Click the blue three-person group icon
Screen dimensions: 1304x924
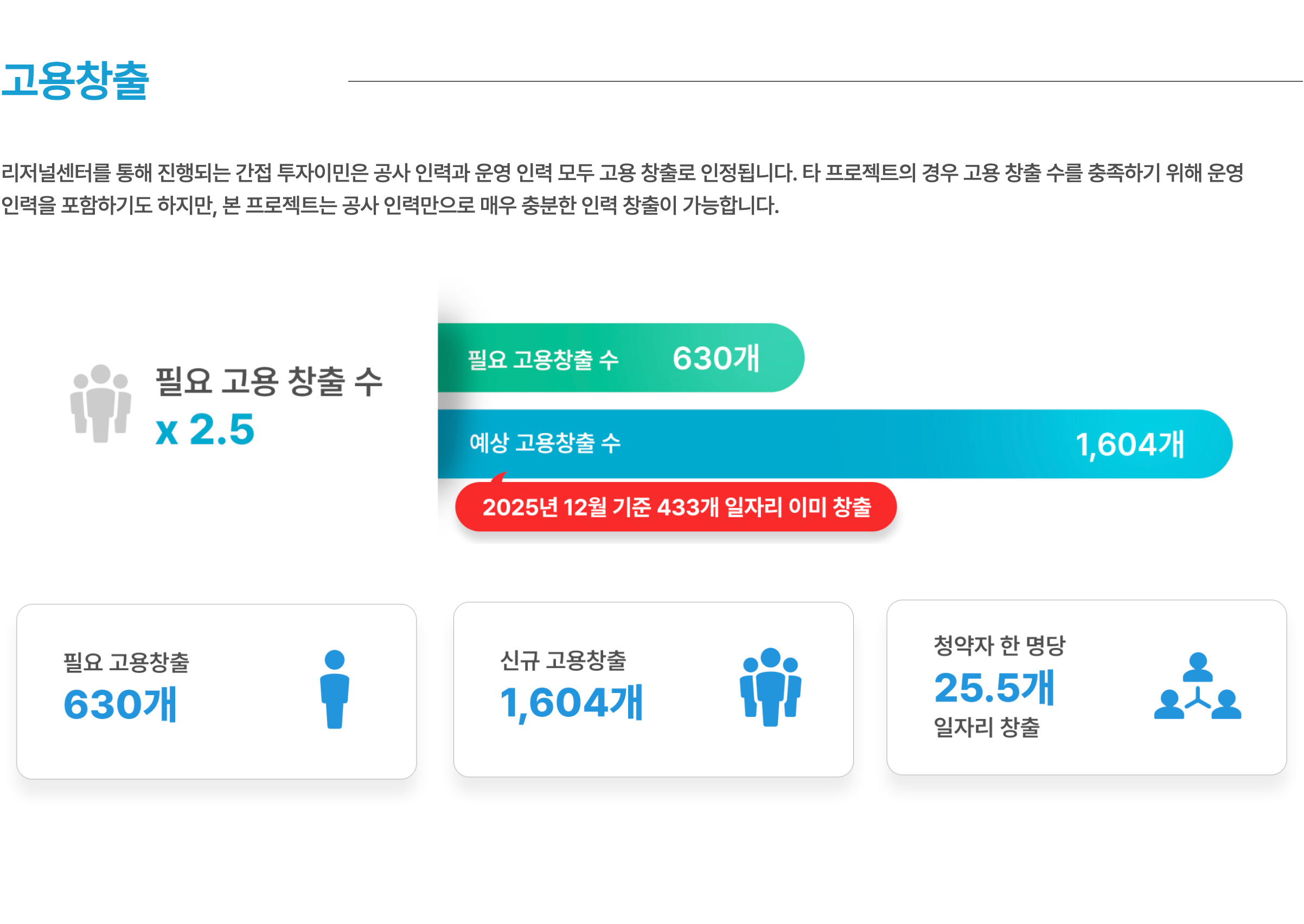coord(770,686)
